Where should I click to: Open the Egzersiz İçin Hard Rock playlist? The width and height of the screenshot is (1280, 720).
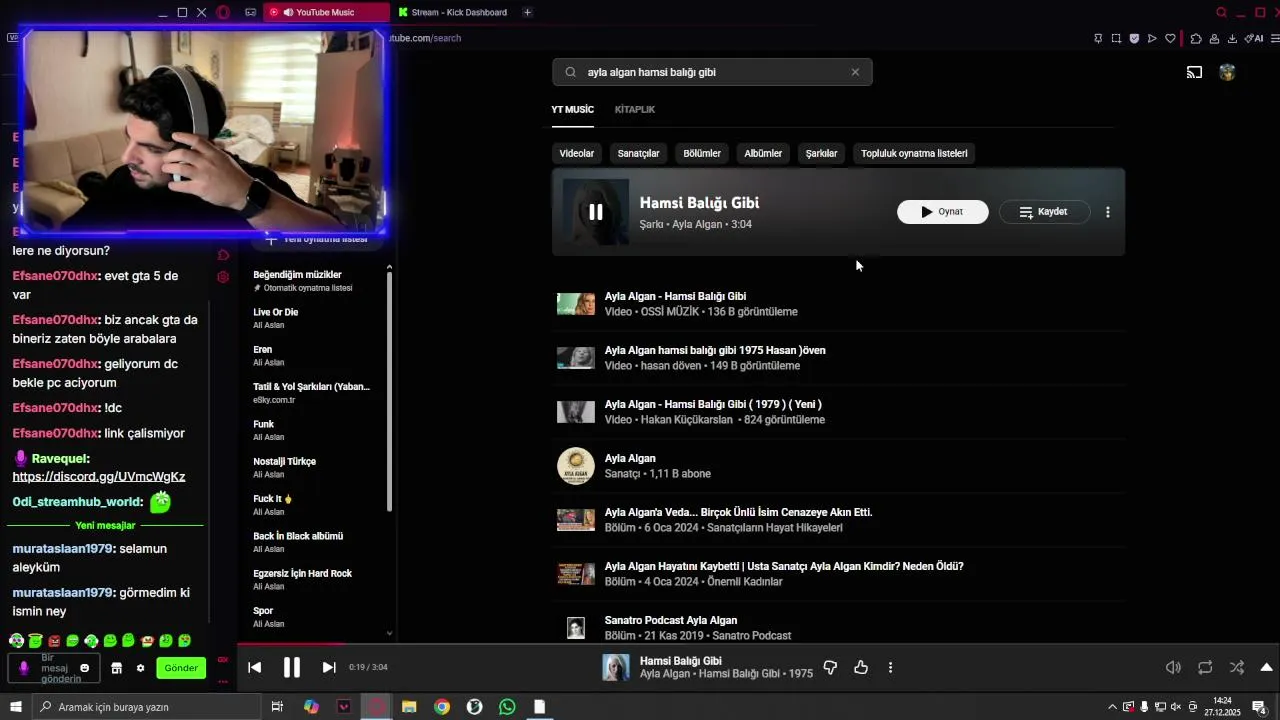[315, 579]
